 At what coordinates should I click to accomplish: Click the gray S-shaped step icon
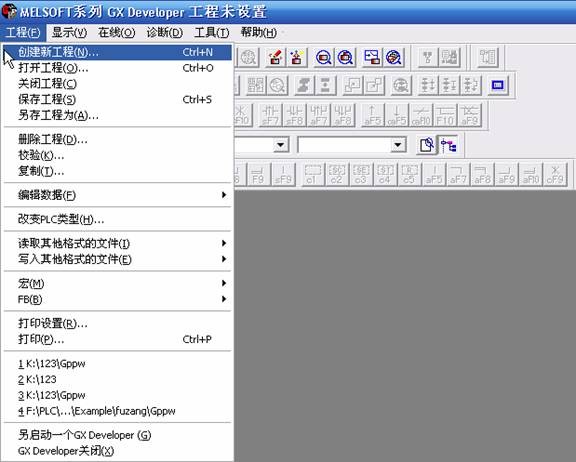pyautogui.click(x=304, y=85)
